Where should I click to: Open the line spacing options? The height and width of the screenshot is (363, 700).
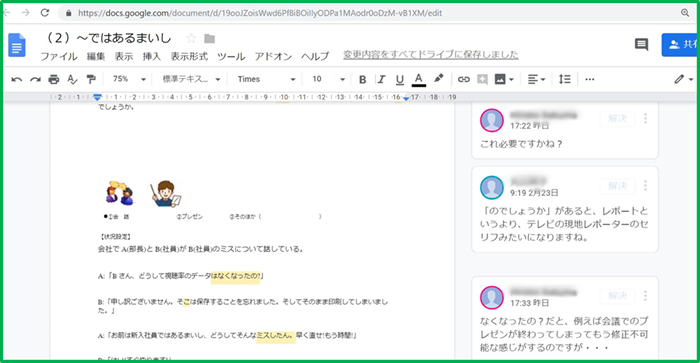coord(565,79)
